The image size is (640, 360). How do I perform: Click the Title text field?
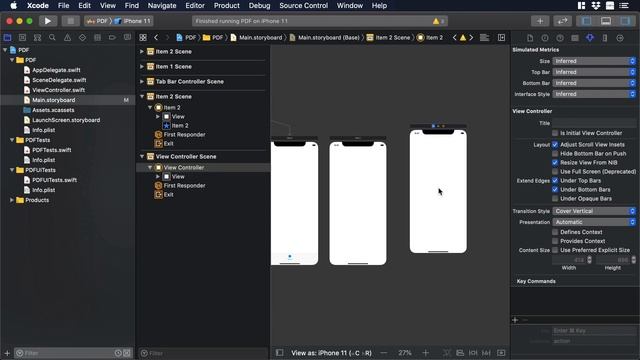[x=594, y=123]
